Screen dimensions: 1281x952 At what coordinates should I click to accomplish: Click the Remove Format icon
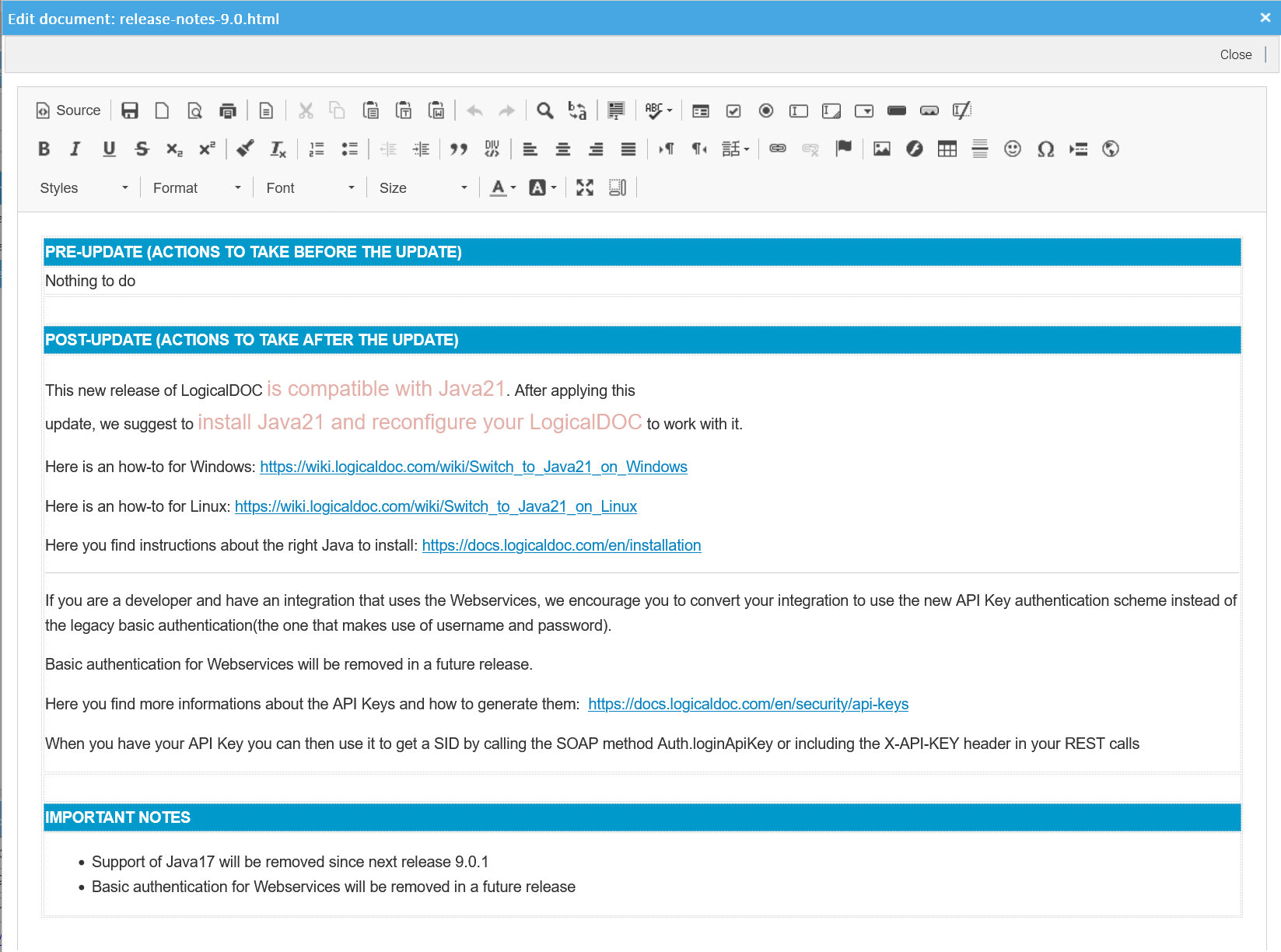pos(278,149)
